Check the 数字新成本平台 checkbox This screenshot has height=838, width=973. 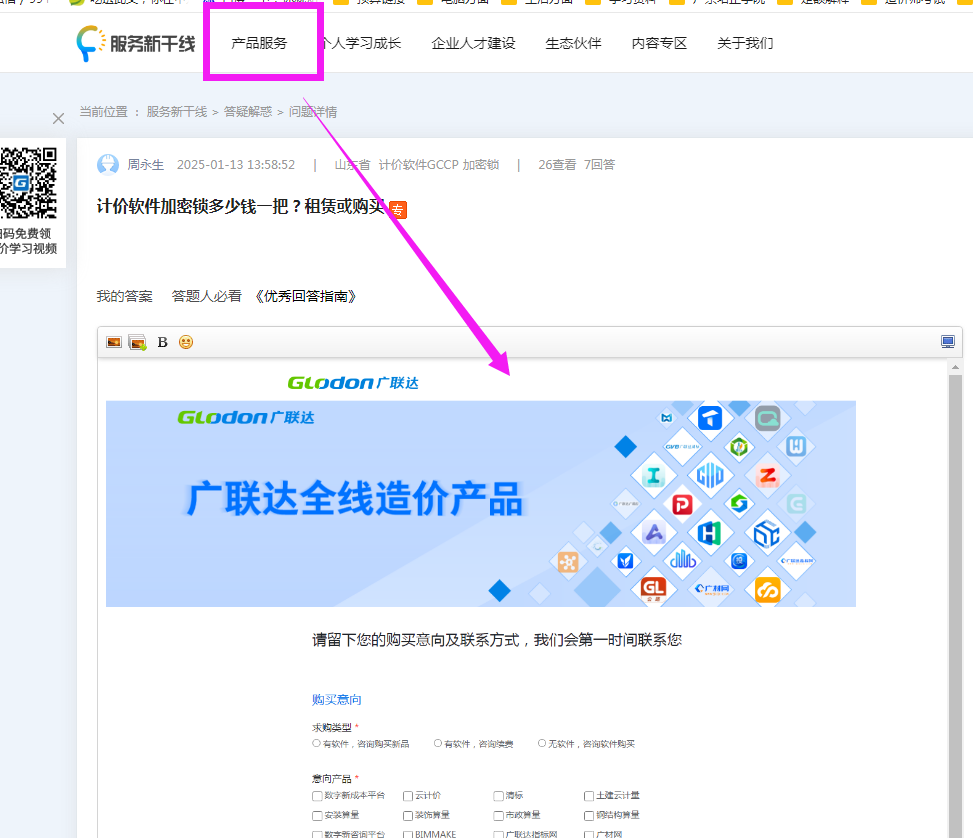click(x=317, y=796)
